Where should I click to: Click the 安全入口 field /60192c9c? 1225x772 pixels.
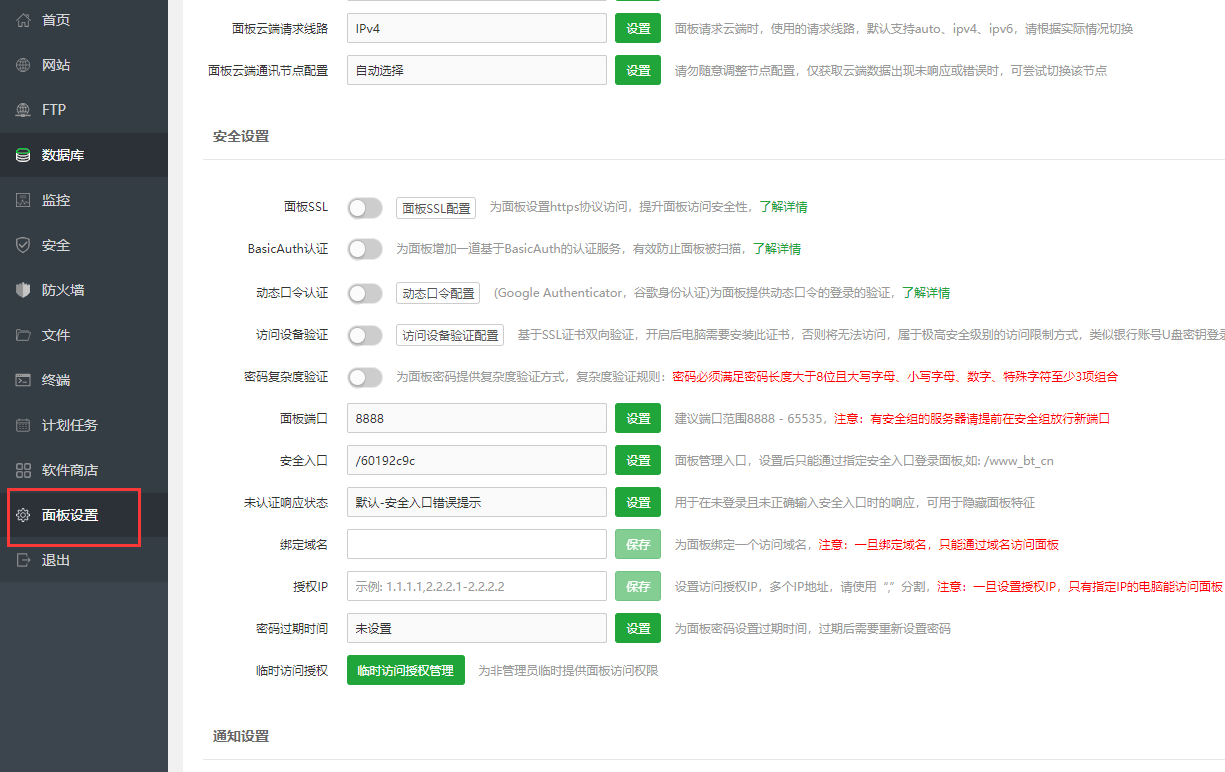[477, 460]
